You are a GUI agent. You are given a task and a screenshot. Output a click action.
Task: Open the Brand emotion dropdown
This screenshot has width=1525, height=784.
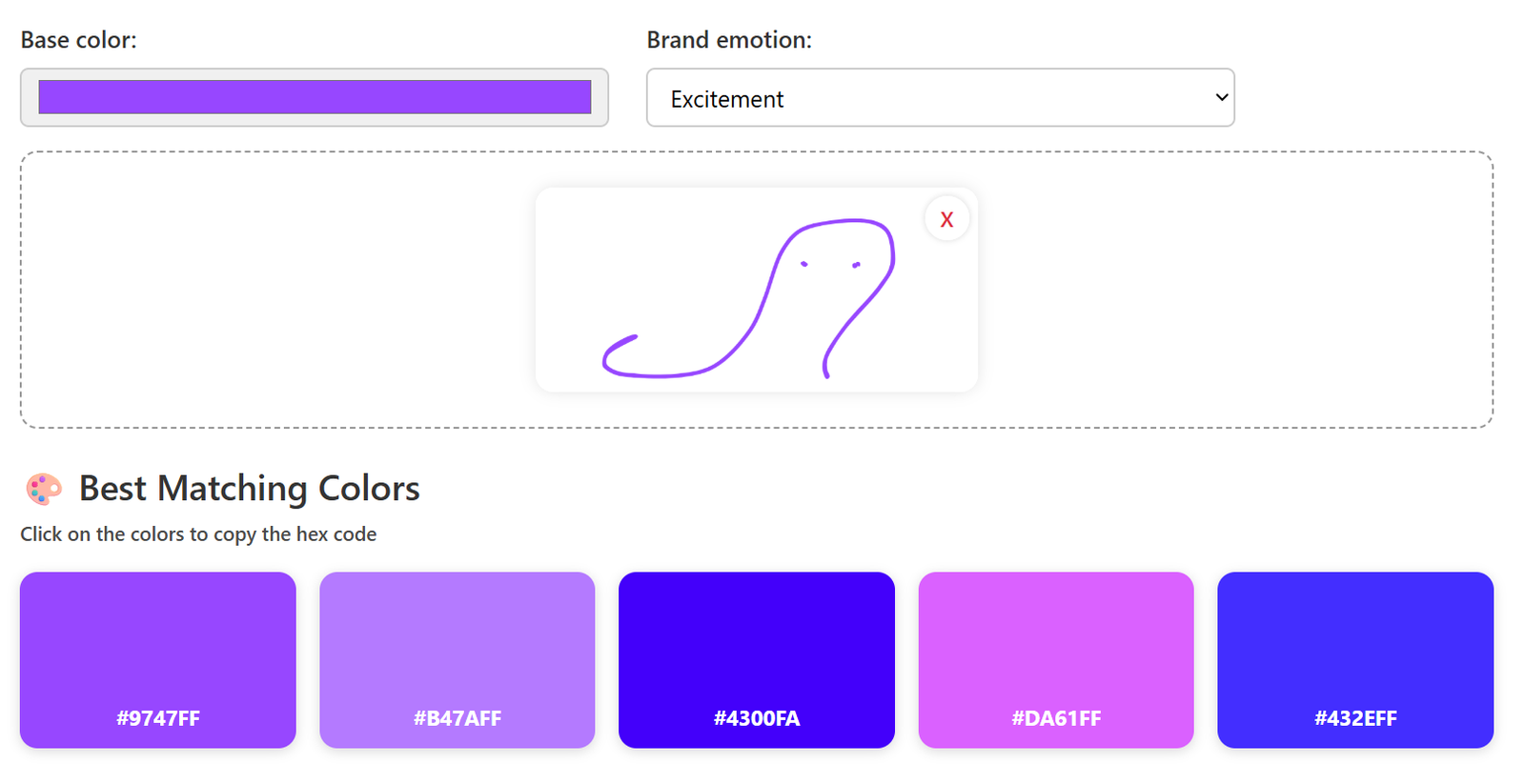click(x=939, y=98)
